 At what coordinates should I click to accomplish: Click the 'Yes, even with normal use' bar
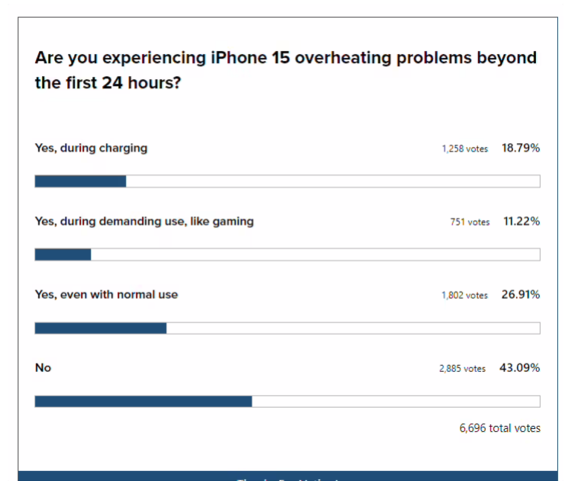pos(288,328)
